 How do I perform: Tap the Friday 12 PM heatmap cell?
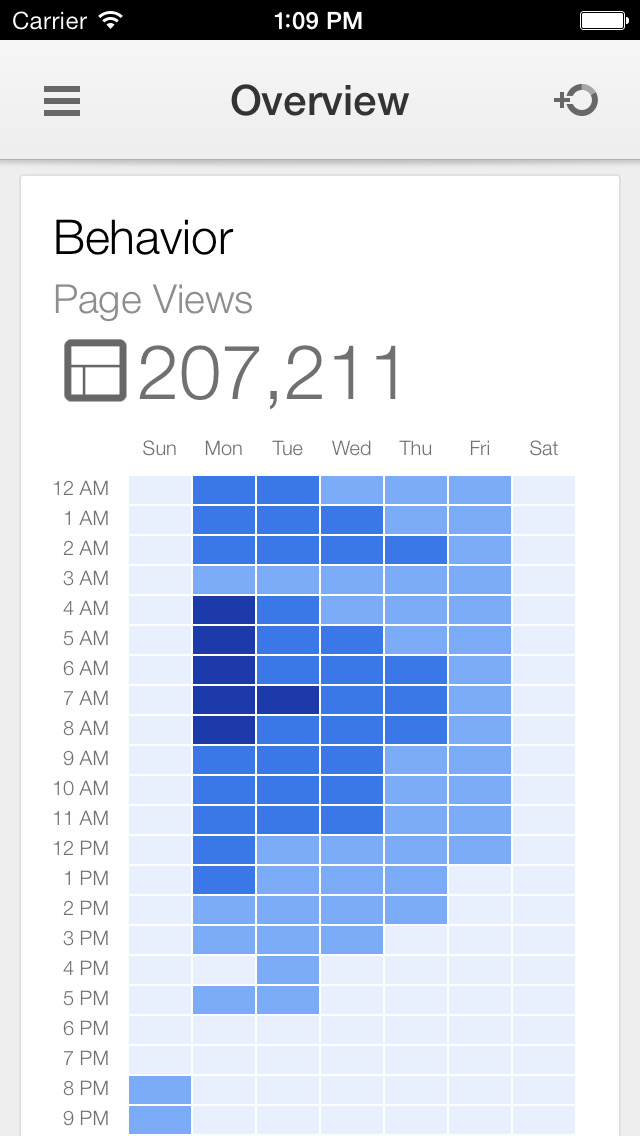click(480, 849)
